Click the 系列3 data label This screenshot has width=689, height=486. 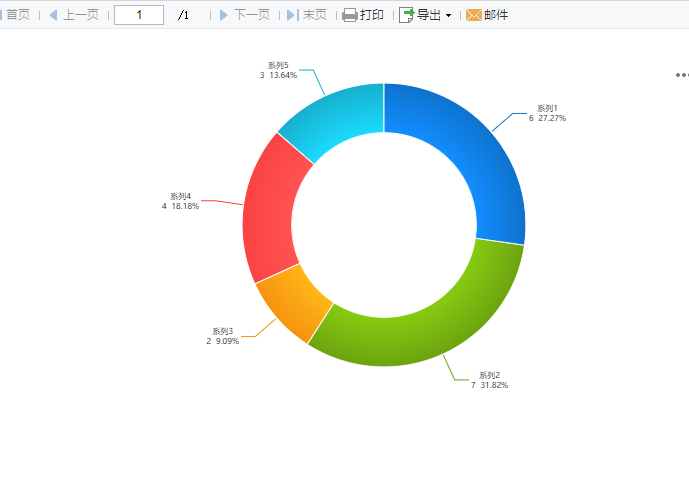pyautogui.click(x=223, y=336)
